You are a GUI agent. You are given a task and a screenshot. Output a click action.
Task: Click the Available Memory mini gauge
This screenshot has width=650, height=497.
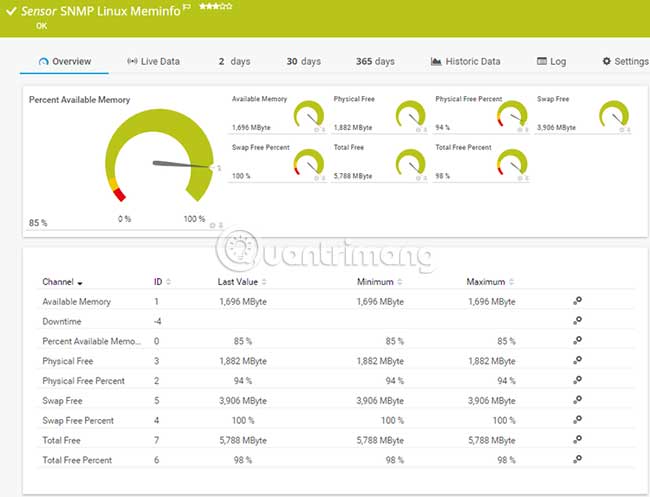tap(309, 114)
